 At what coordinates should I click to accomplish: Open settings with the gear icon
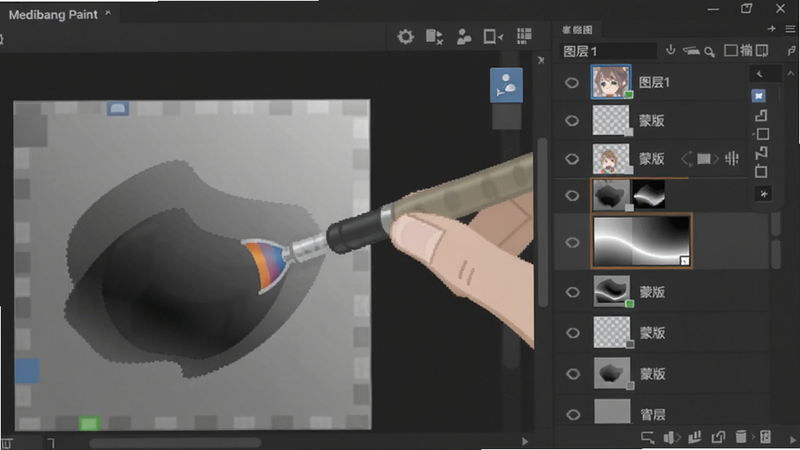(406, 37)
